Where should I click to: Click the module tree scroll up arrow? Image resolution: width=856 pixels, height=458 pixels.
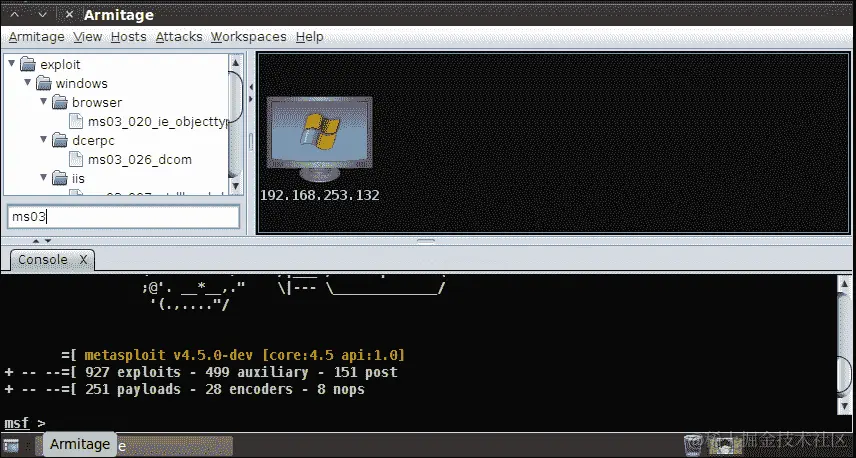tap(235, 62)
